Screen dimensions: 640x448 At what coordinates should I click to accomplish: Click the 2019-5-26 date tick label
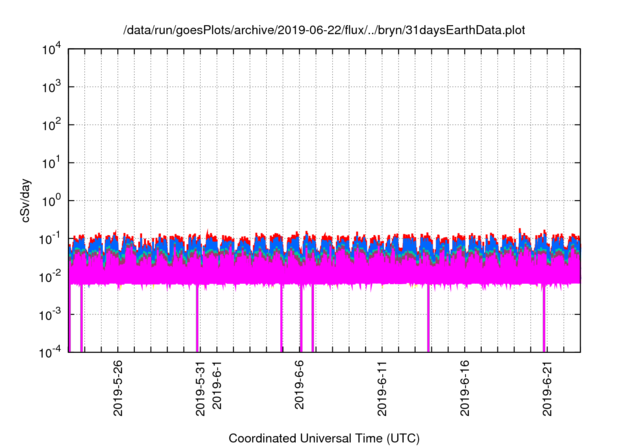click(x=118, y=388)
